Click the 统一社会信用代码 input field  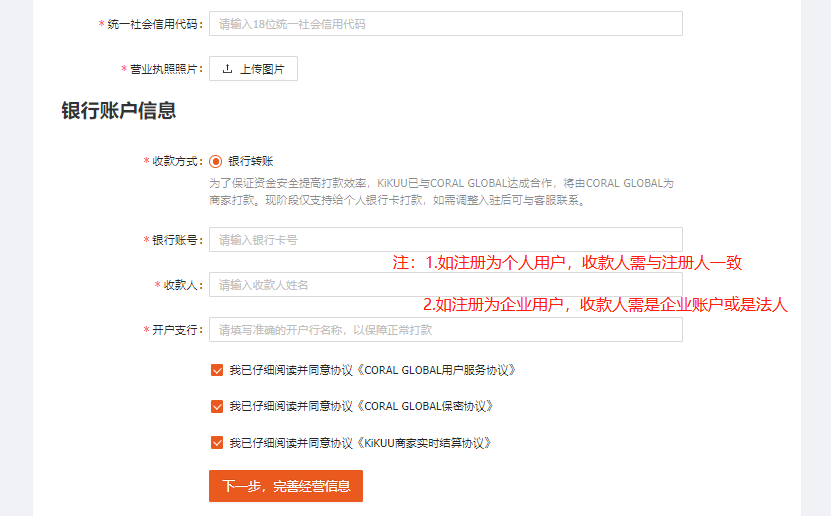click(446, 24)
